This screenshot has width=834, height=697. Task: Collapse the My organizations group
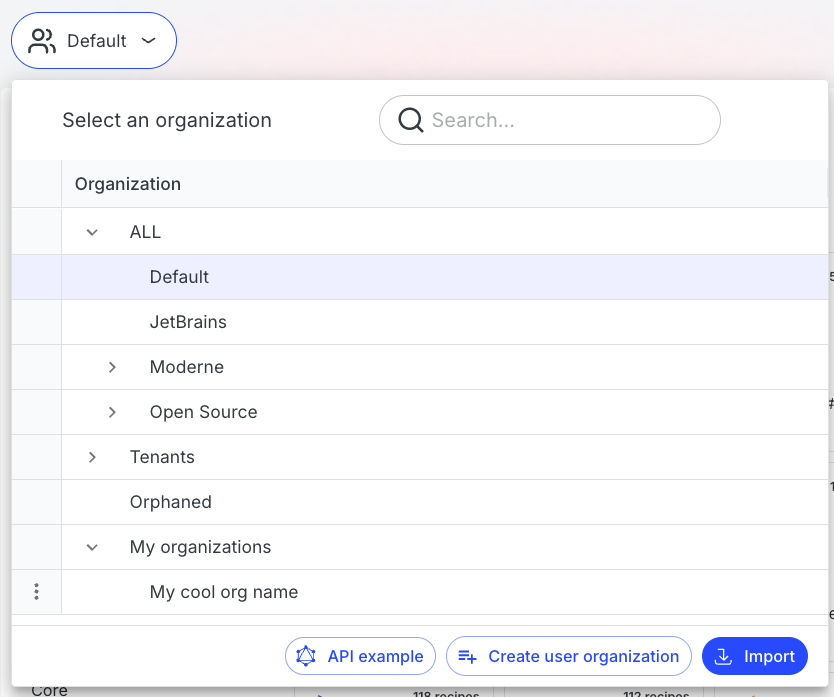tap(92, 547)
